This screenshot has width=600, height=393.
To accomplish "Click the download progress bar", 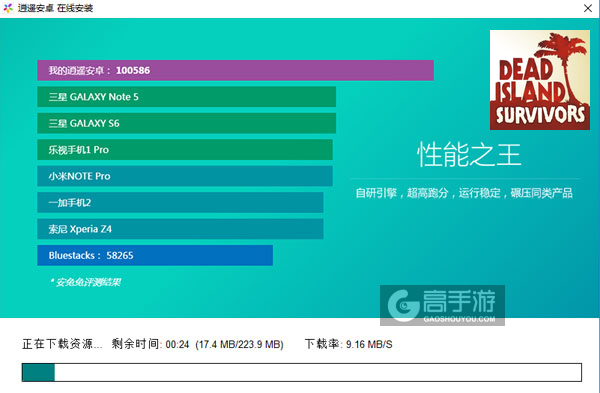I will tap(302, 372).
